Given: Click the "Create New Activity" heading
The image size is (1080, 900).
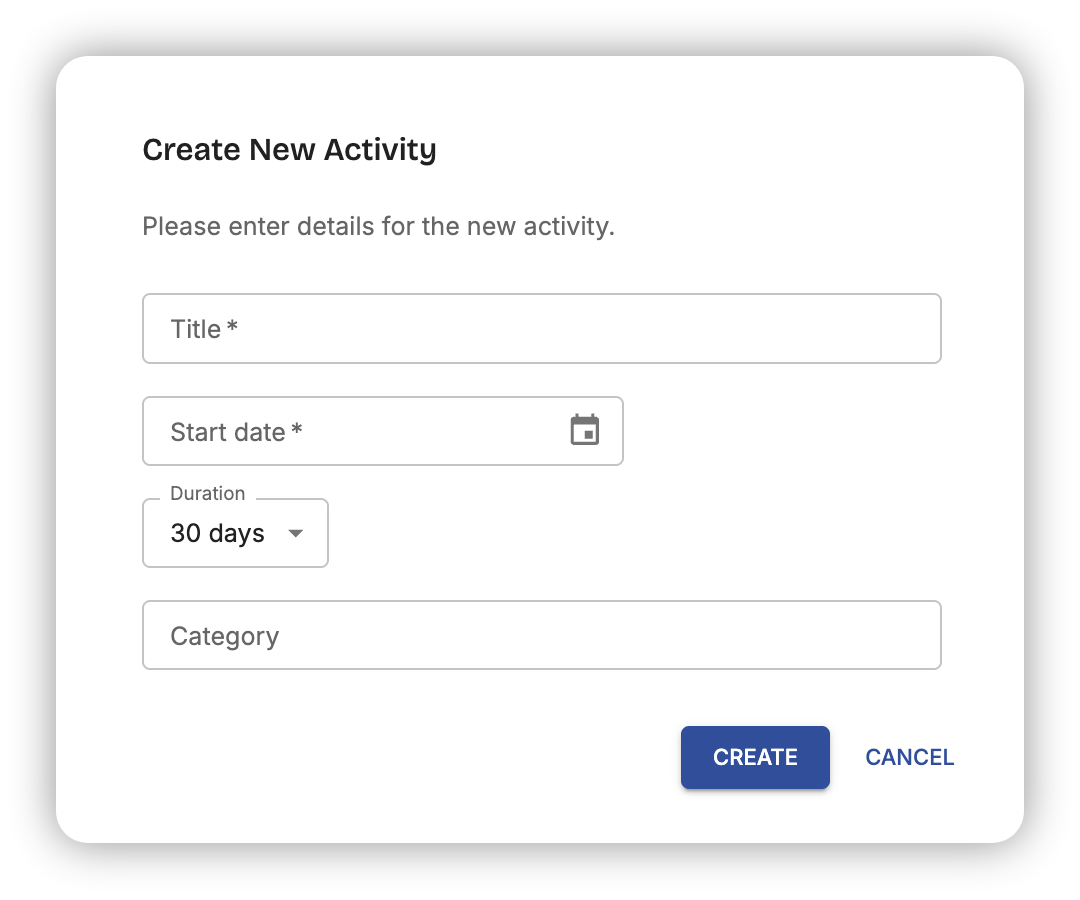Looking at the screenshot, I should [289, 150].
